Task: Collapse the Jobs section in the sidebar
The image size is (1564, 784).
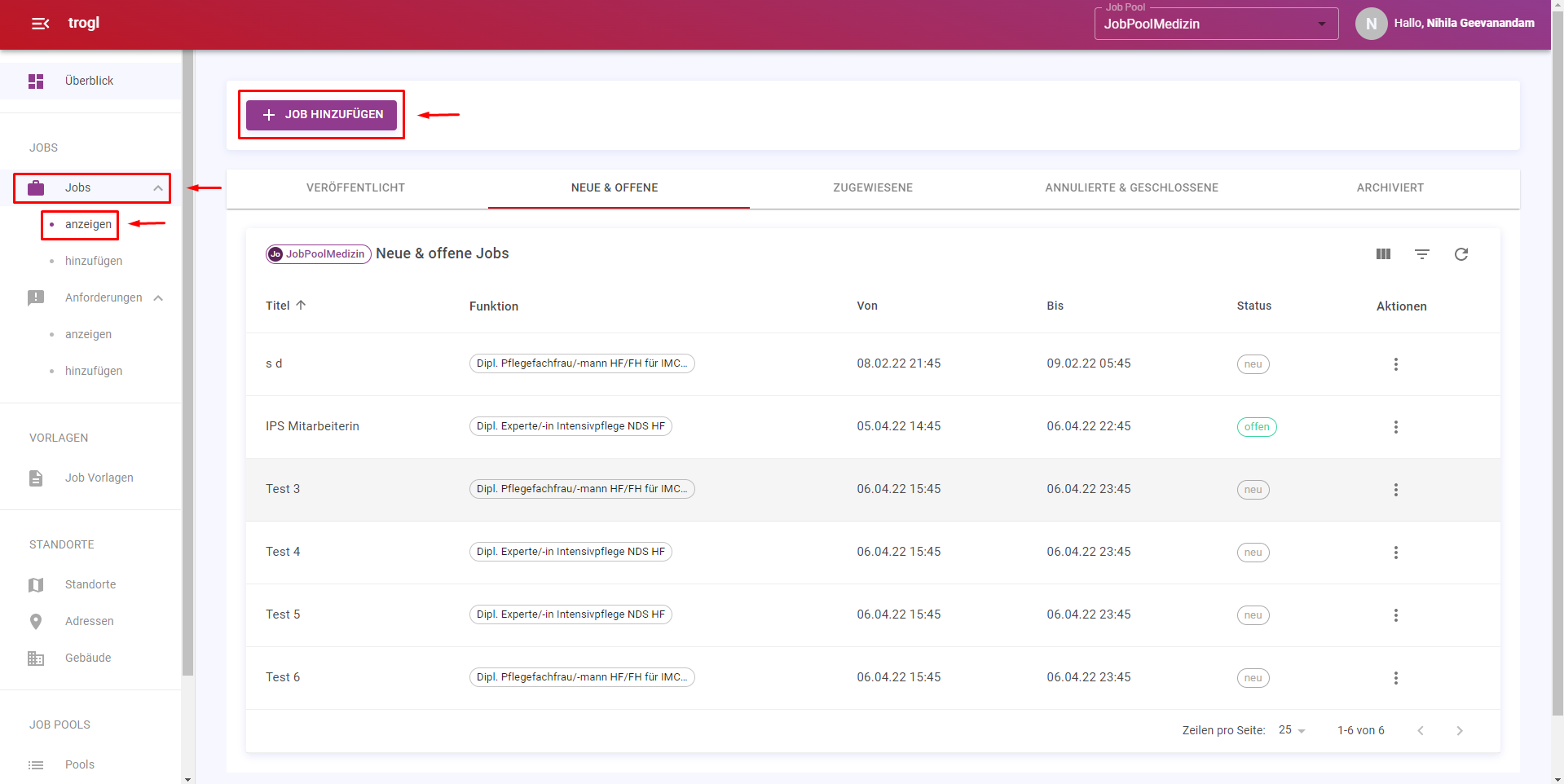Action: (x=158, y=188)
